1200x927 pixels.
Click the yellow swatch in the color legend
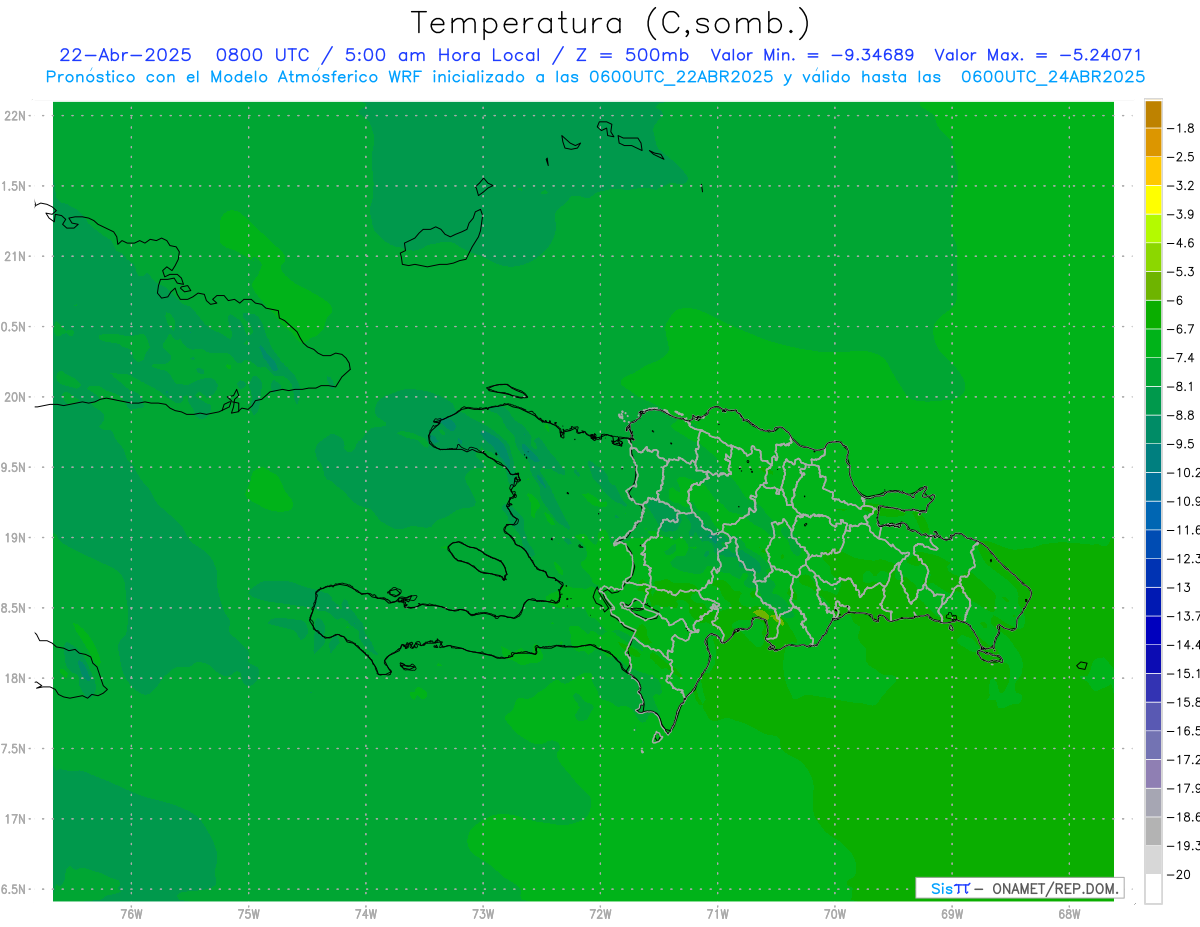click(1153, 200)
